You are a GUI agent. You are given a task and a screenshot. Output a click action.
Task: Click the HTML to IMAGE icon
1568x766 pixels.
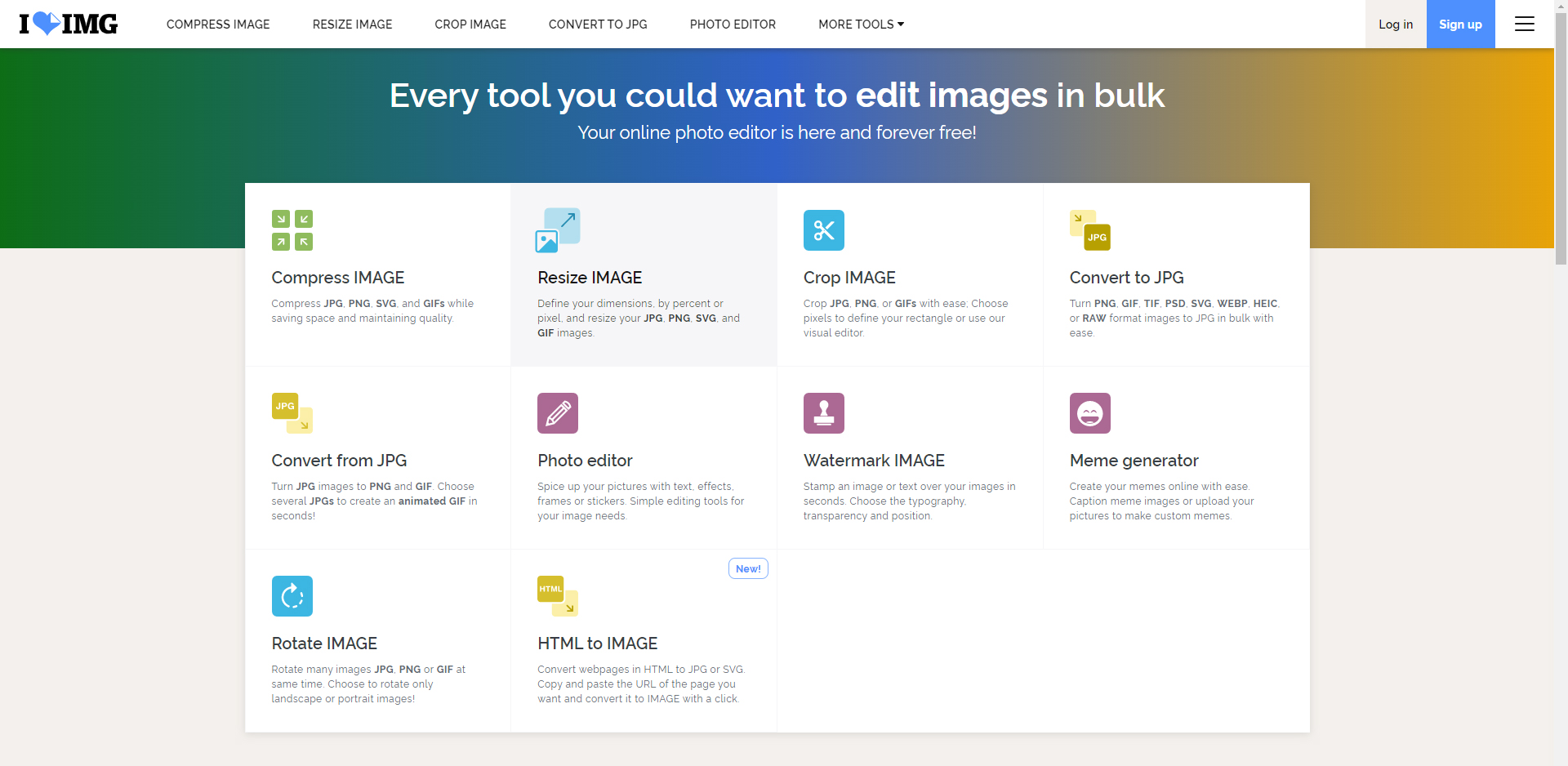(x=558, y=596)
